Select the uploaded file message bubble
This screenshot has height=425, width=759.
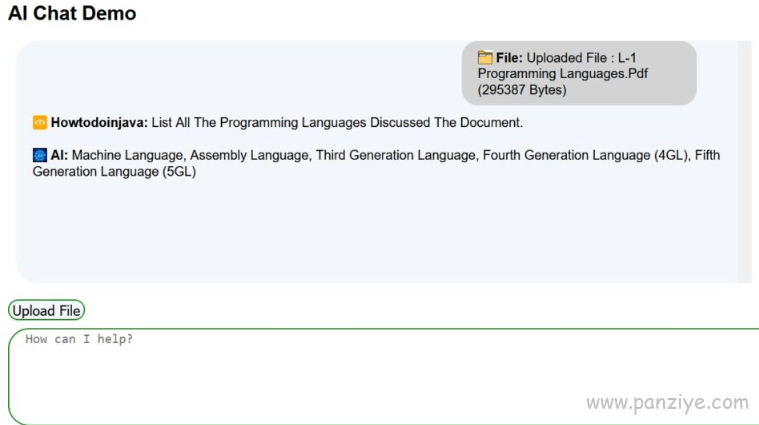pyautogui.click(x=579, y=73)
